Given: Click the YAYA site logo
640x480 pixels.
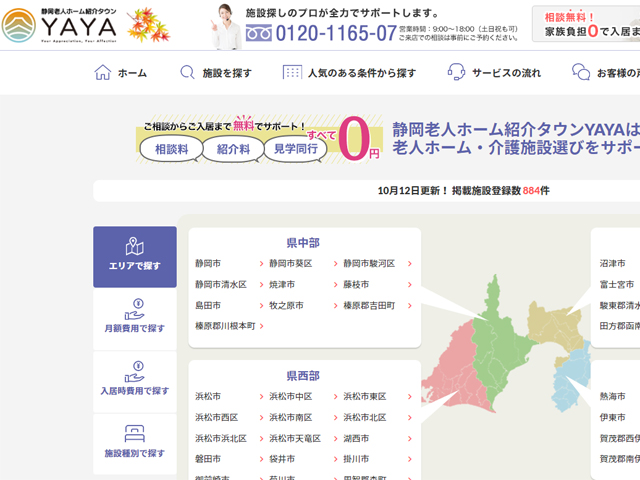Looking at the screenshot, I should pyautogui.click(x=74, y=25).
